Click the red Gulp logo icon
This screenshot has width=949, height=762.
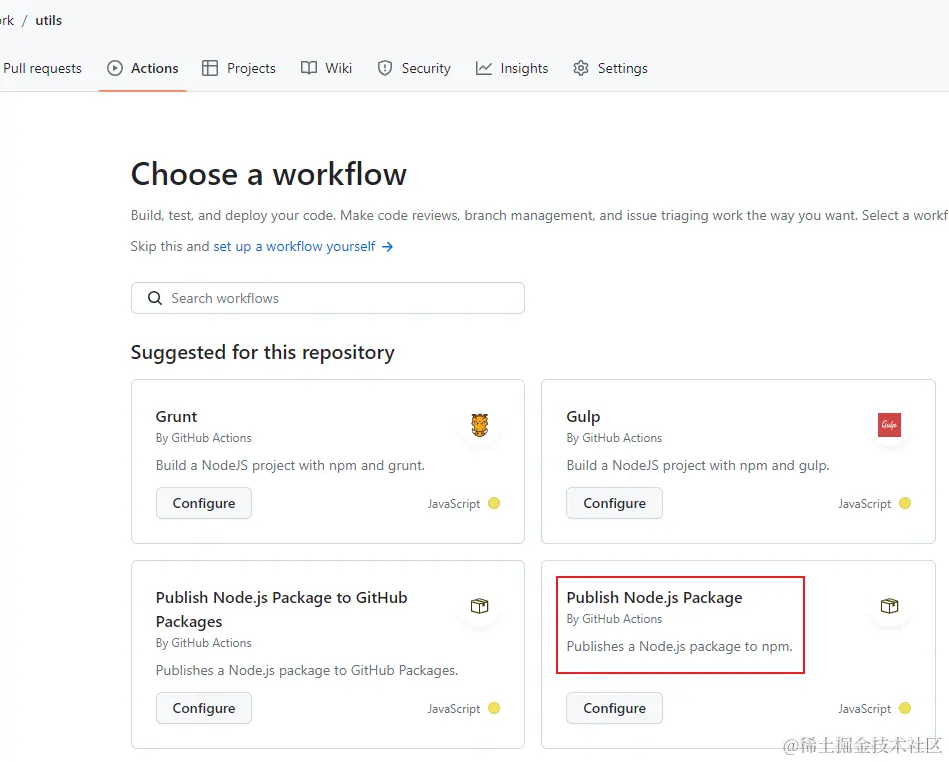coord(890,424)
